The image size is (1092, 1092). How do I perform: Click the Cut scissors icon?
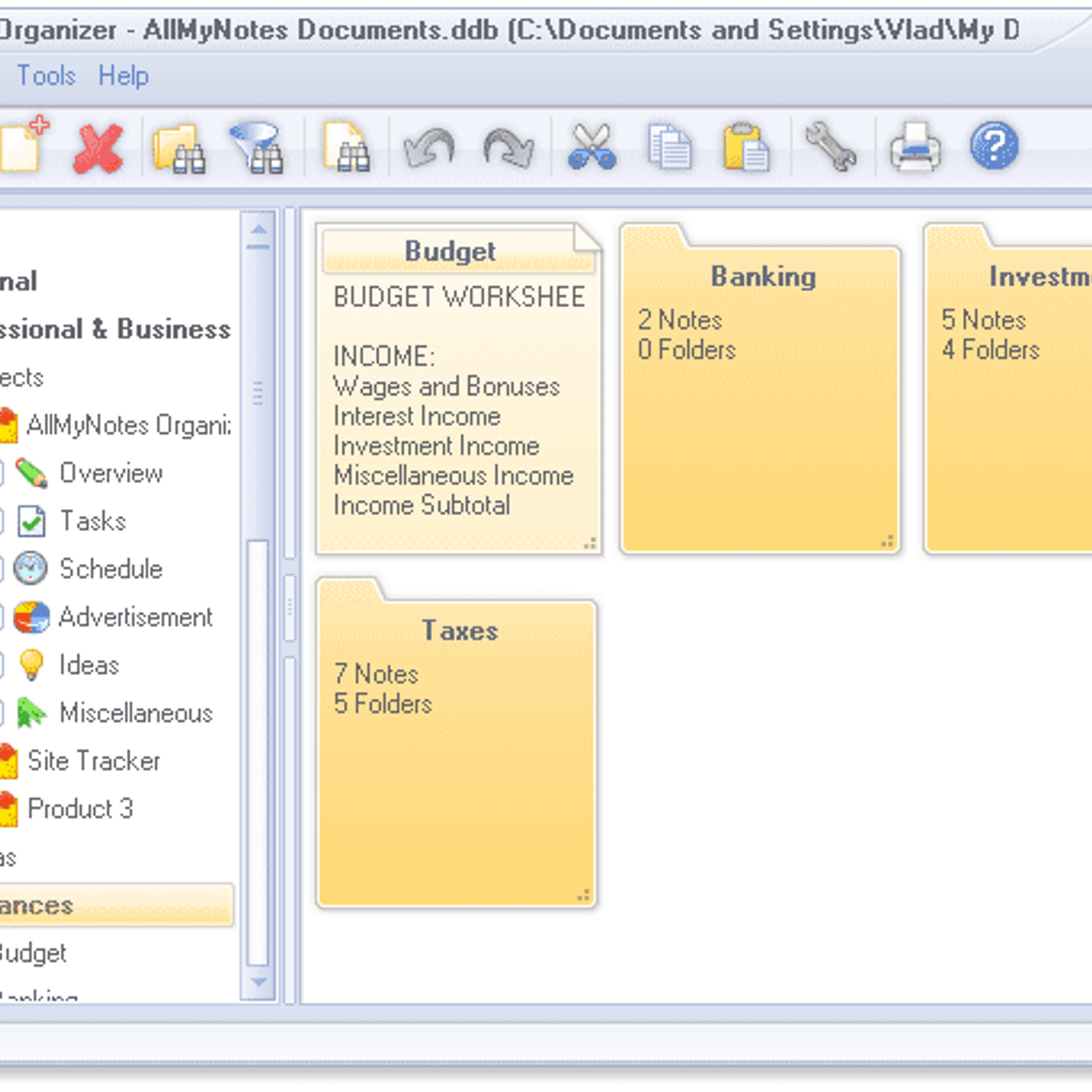pyautogui.click(x=592, y=147)
